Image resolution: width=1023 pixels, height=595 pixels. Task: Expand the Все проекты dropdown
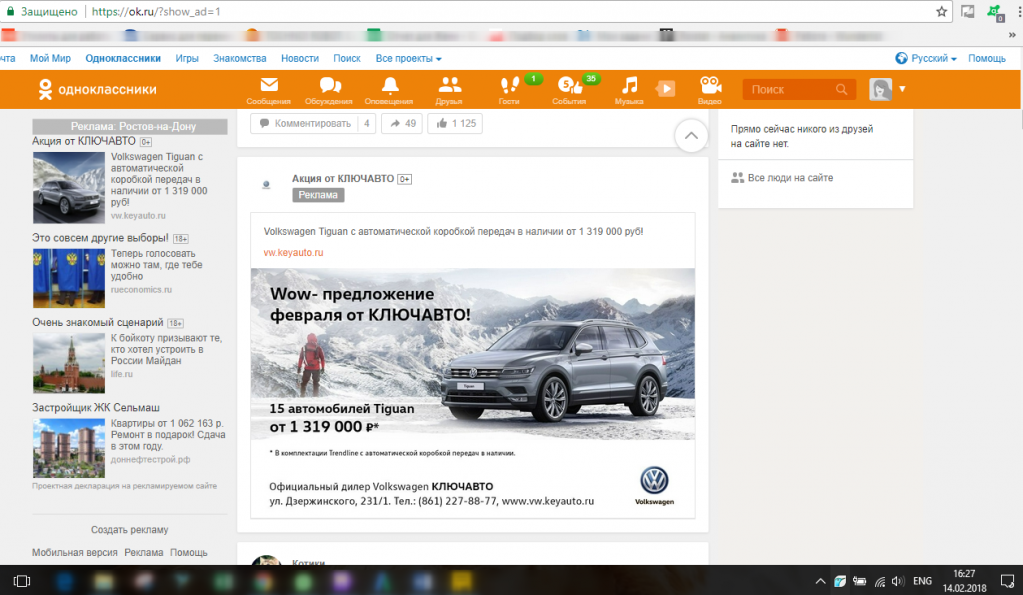[x=408, y=58]
